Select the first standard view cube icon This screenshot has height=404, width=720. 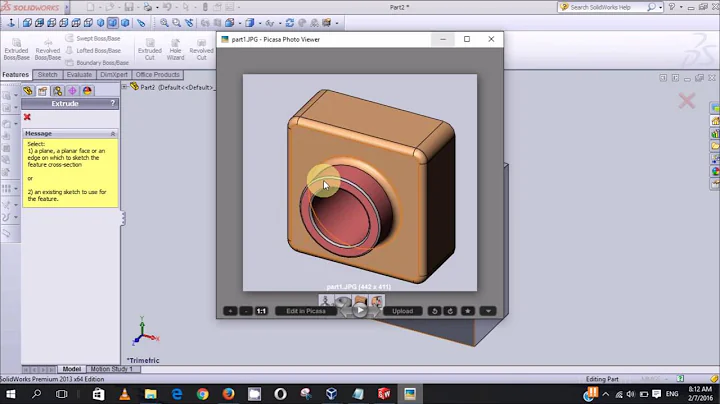pos(27,22)
